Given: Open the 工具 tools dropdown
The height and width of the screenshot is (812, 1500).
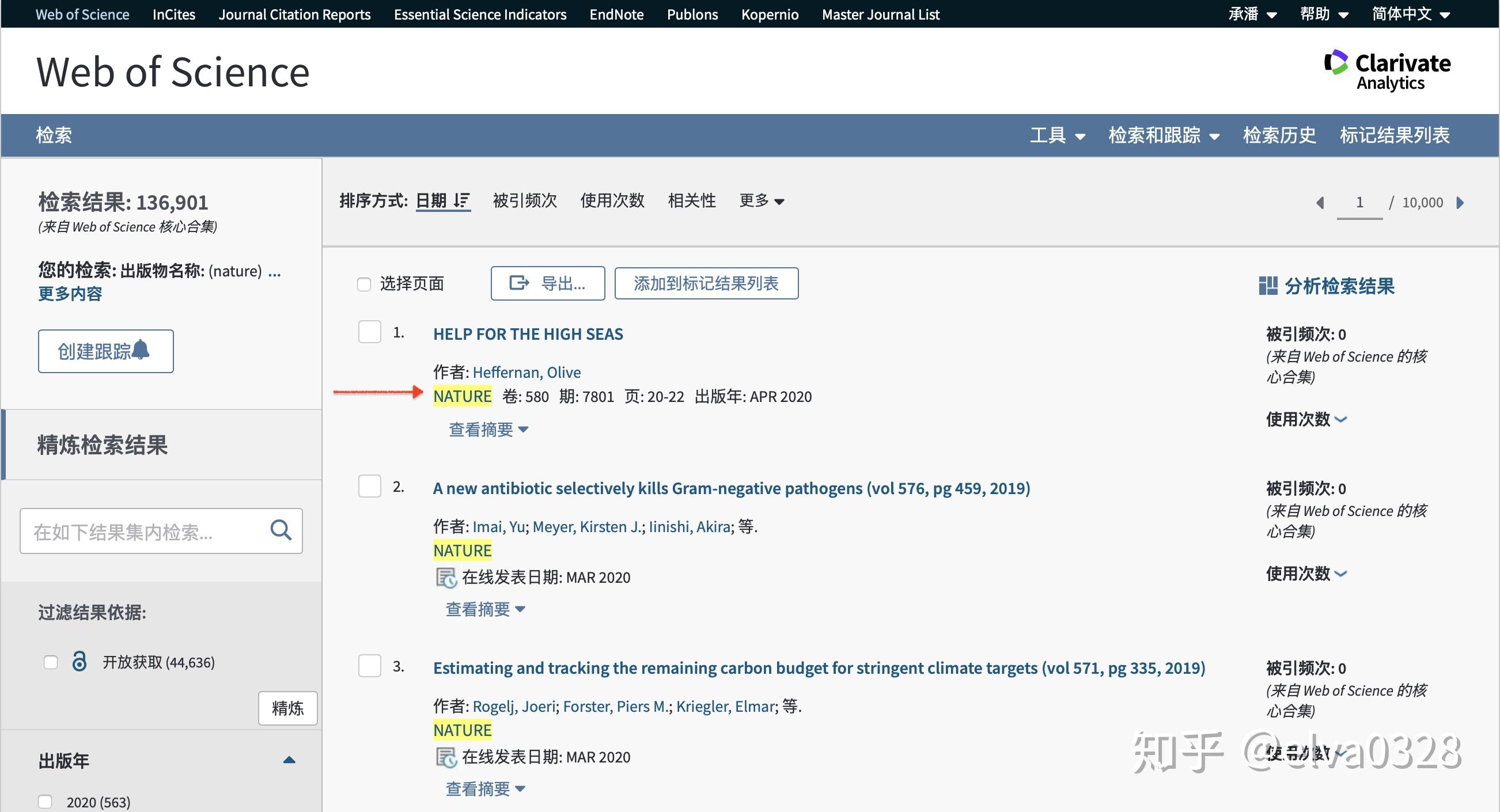Looking at the screenshot, I should 1058,135.
